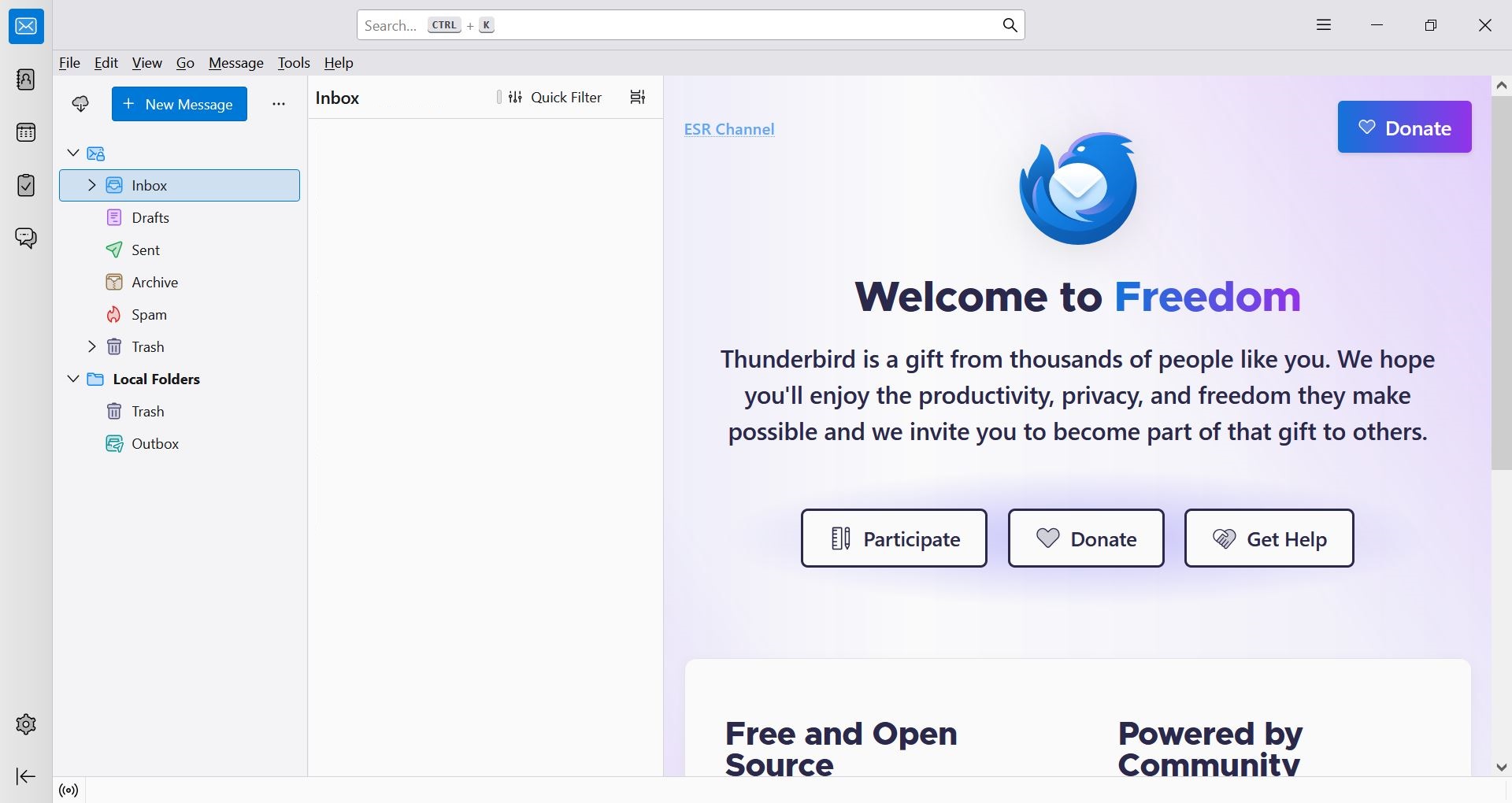Image resolution: width=1512 pixels, height=803 pixels.
Task: Click the Participate button
Action: coord(894,538)
